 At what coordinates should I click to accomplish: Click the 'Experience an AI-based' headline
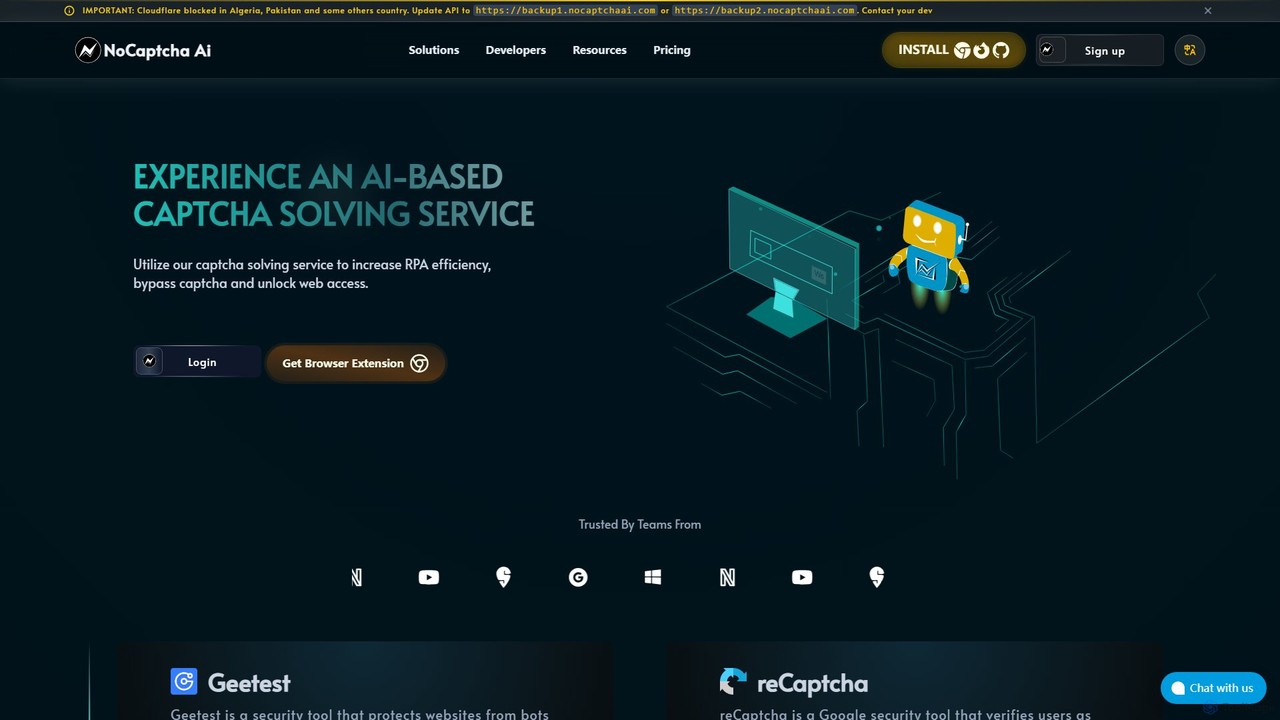(x=334, y=195)
